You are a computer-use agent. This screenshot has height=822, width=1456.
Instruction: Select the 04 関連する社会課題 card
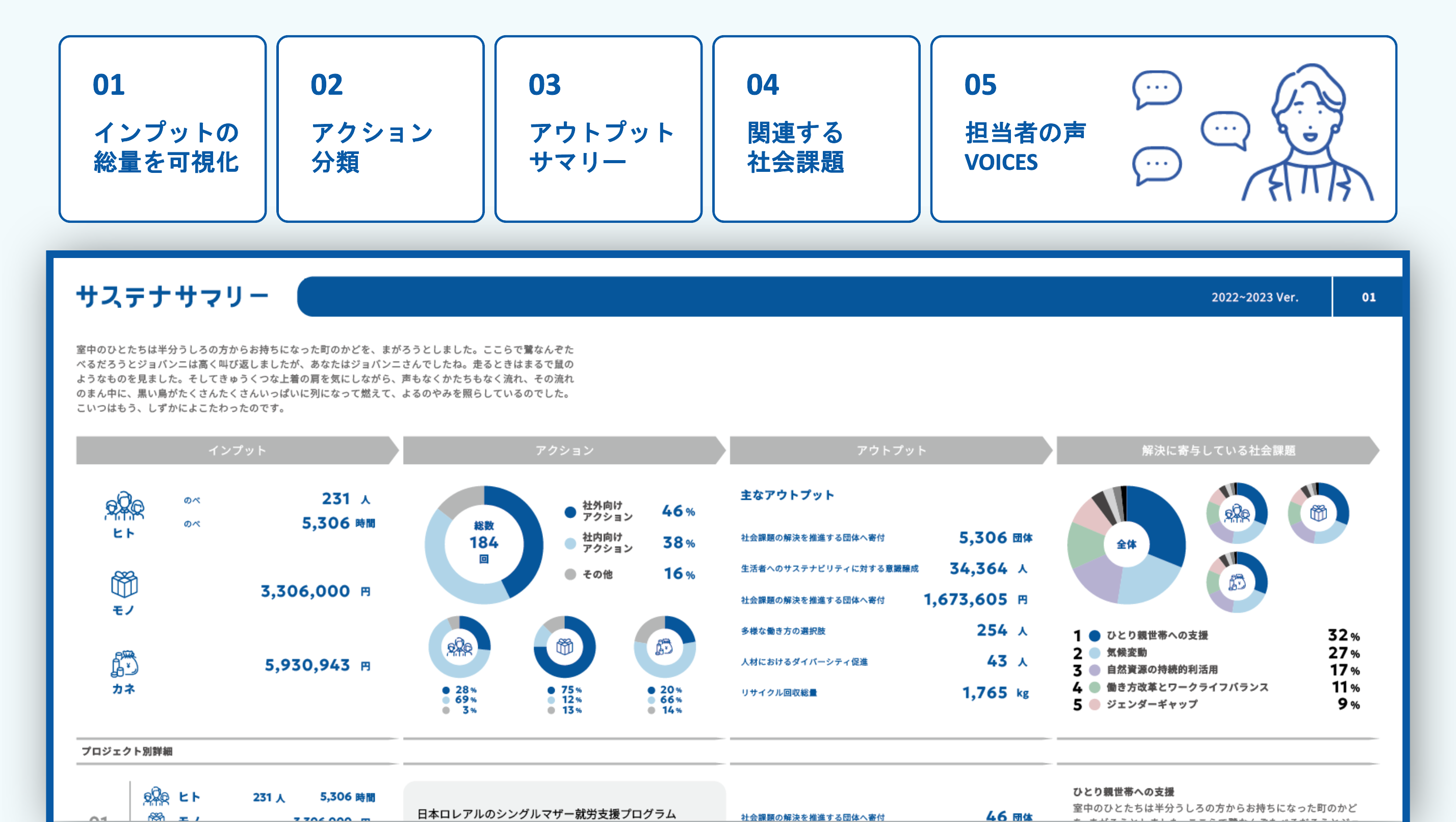point(816,129)
